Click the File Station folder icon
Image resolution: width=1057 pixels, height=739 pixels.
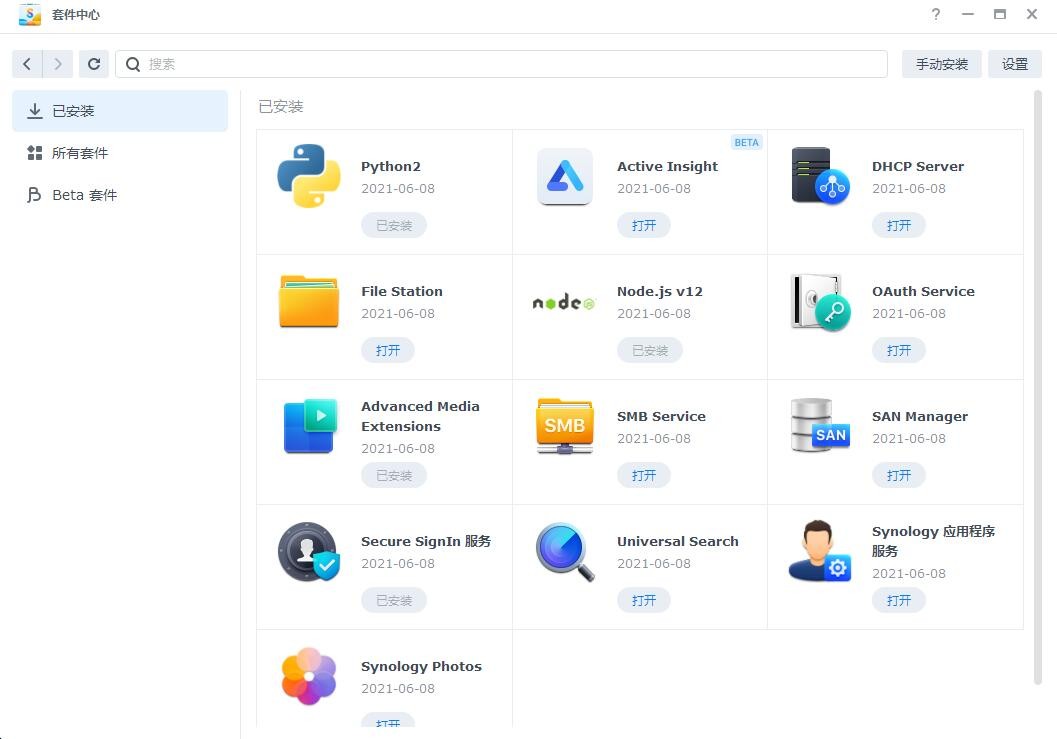308,301
